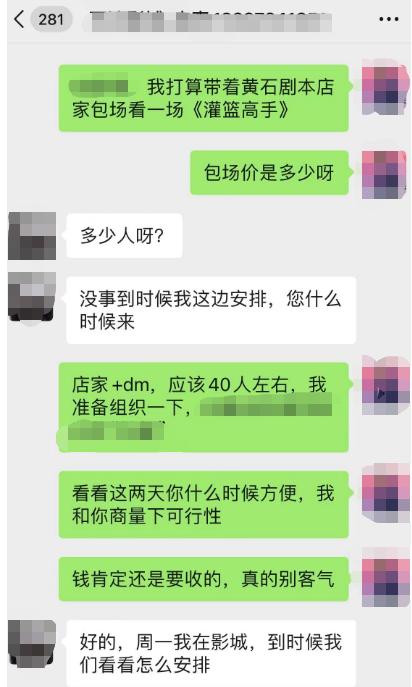412x687 pixels.
Task: Select the reply 好的,周一我在影城
Action: [x=211, y=653]
